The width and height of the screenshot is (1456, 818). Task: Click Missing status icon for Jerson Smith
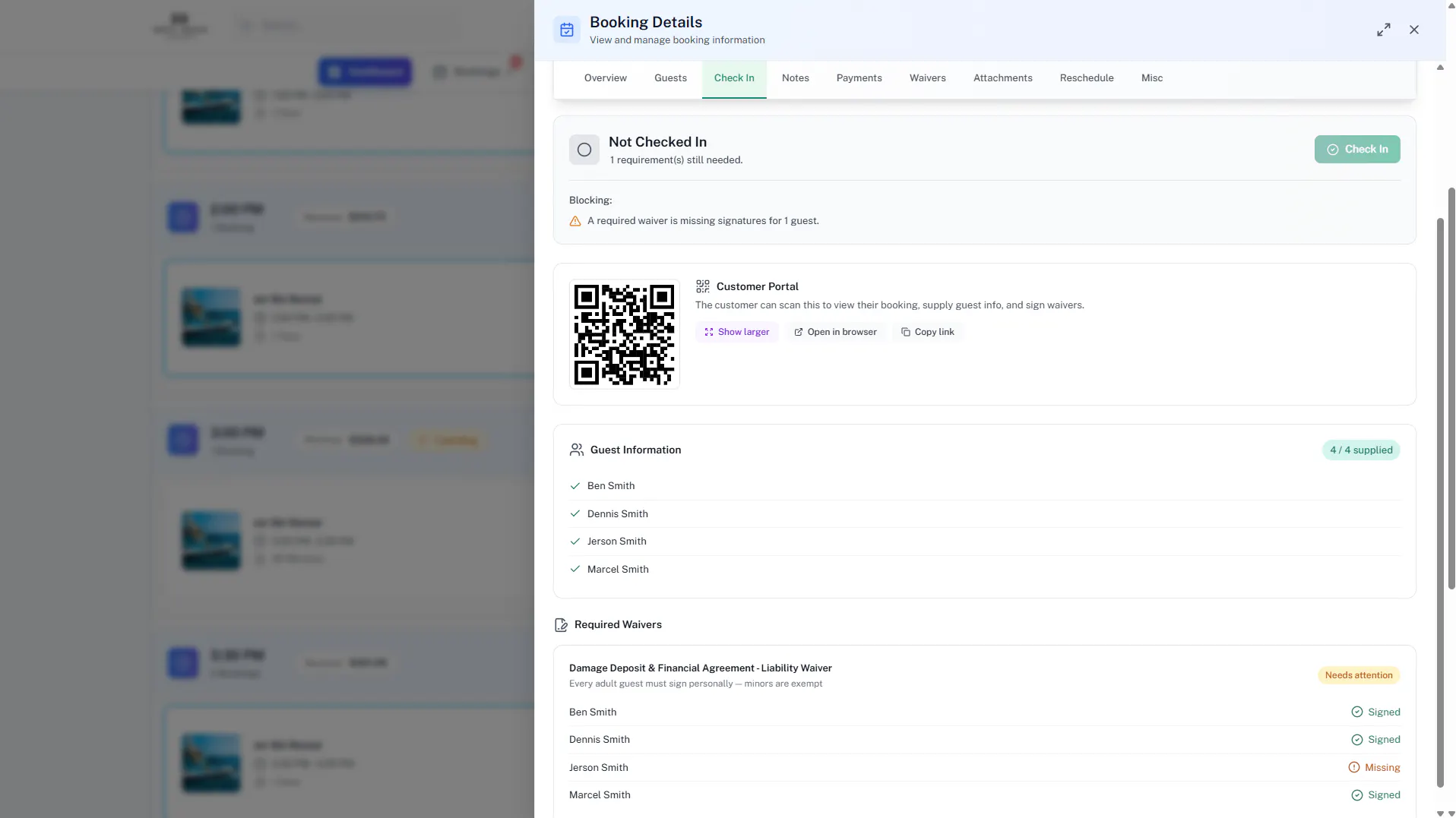click(x=1353, y=767)
